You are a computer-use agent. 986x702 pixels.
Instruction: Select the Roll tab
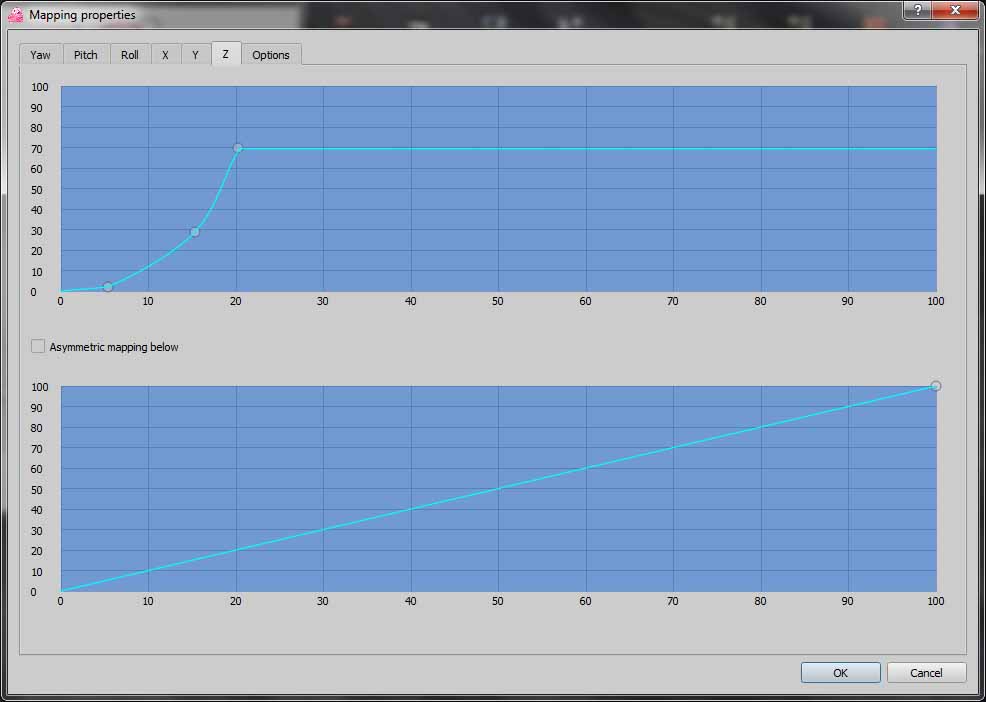tap(130, 55)
